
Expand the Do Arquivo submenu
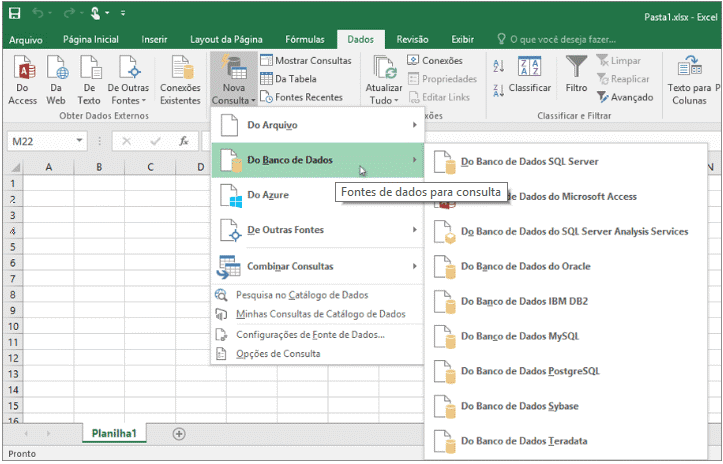click(318, 125)
